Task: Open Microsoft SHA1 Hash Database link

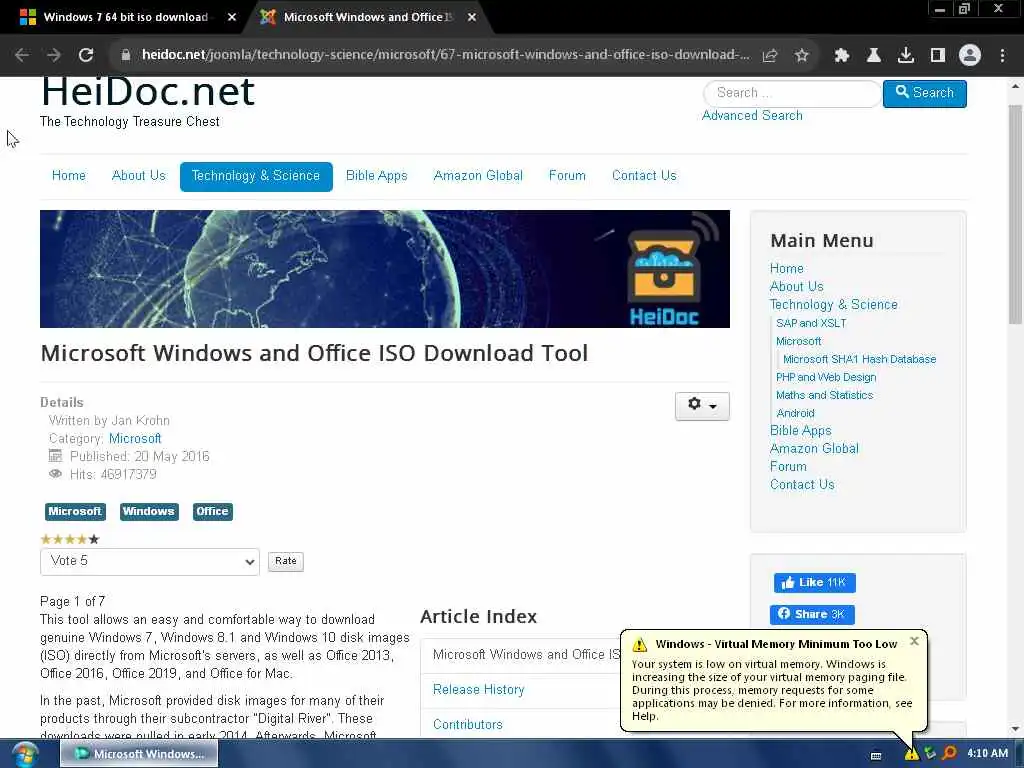Action: 859,359
